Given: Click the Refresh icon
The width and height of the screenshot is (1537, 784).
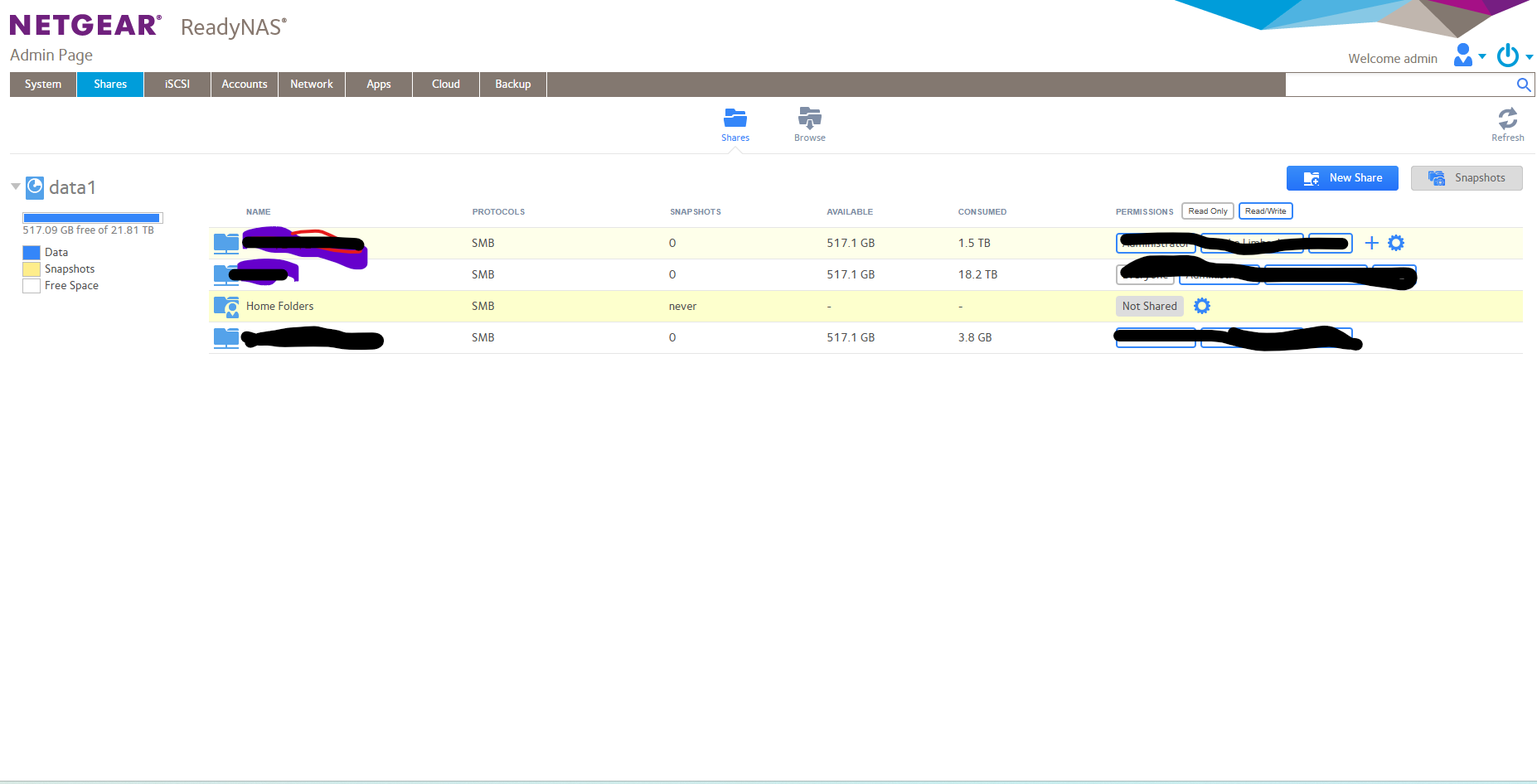Looking at the screenshot, I should point(1507,118).
